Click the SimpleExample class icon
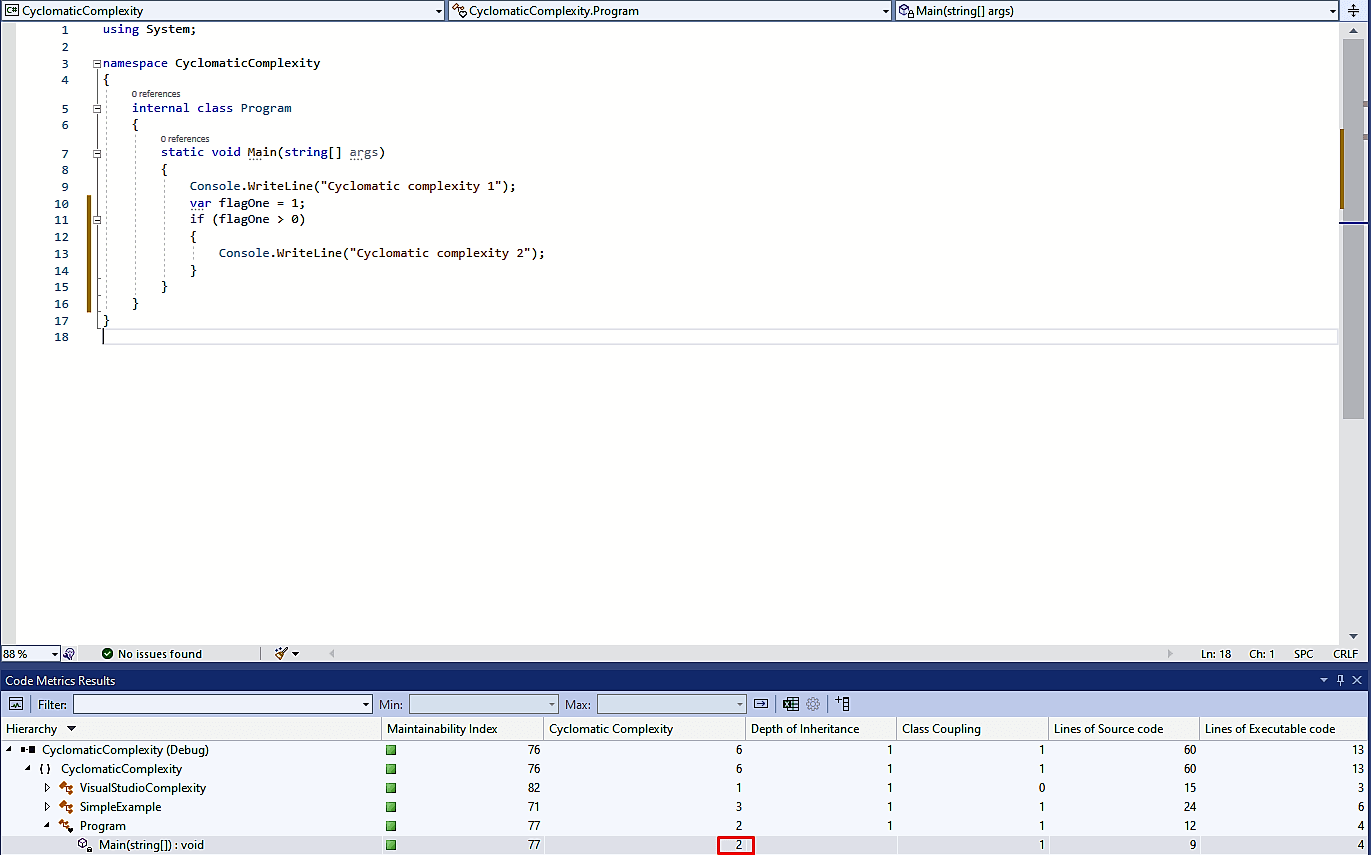This screenshot has height=855, width=1371. point(66,807)
